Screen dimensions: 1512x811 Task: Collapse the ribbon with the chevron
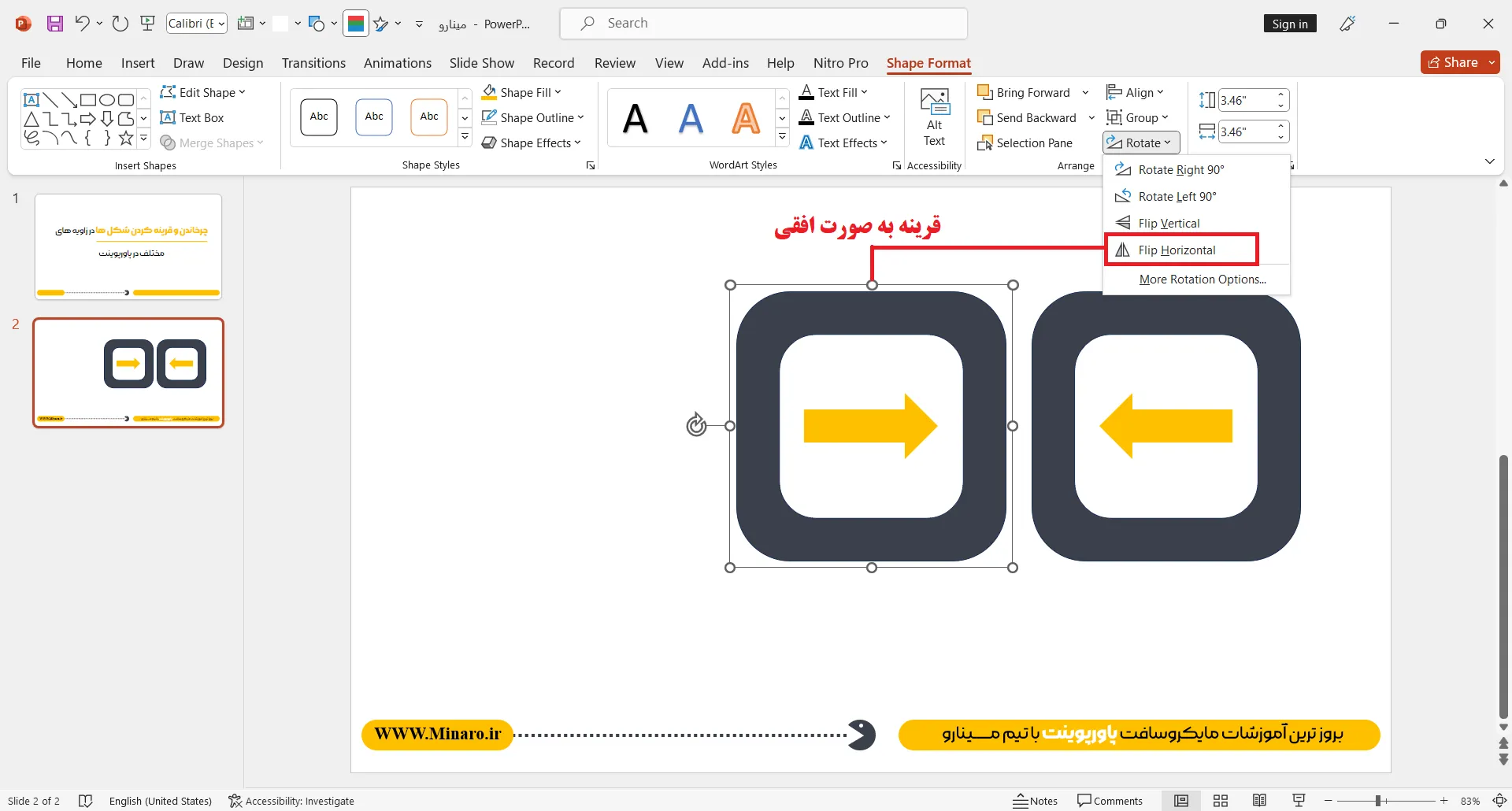point(1489,161)
